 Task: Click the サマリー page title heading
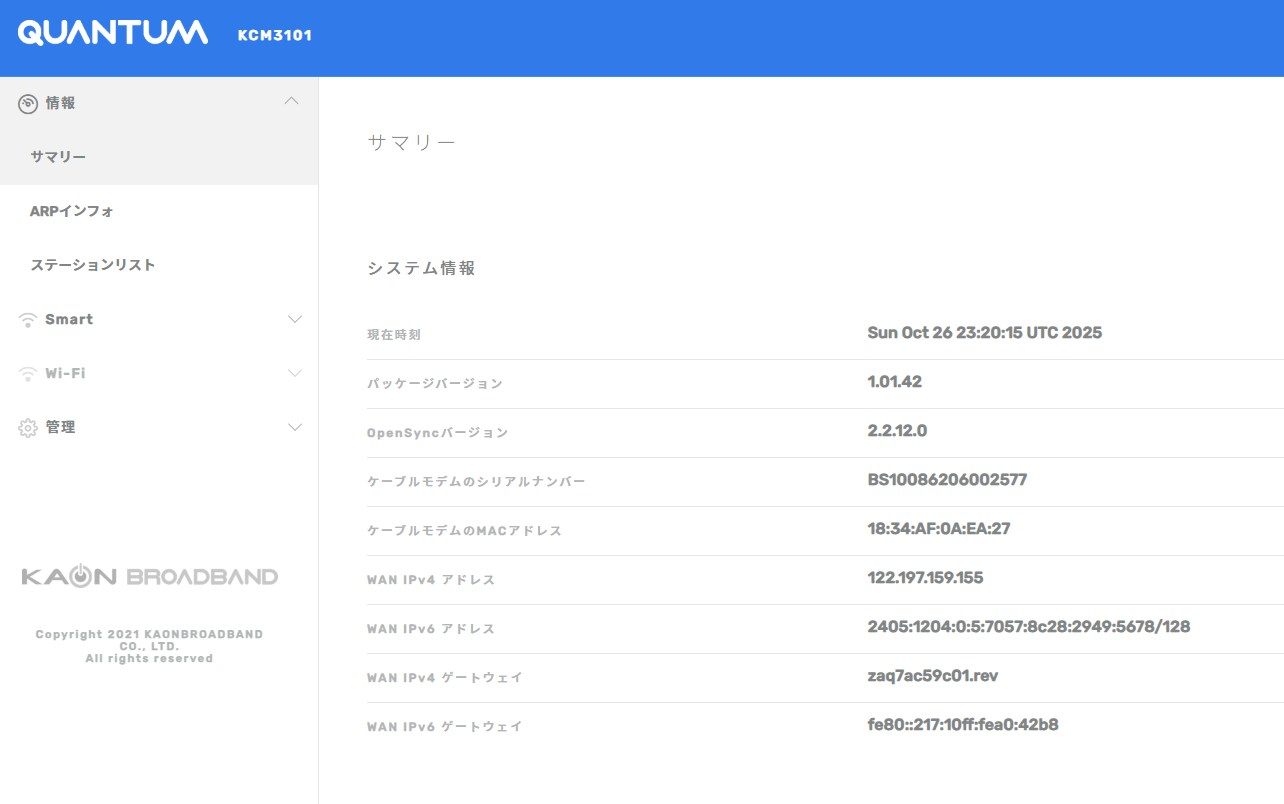[x=411, y=141]
